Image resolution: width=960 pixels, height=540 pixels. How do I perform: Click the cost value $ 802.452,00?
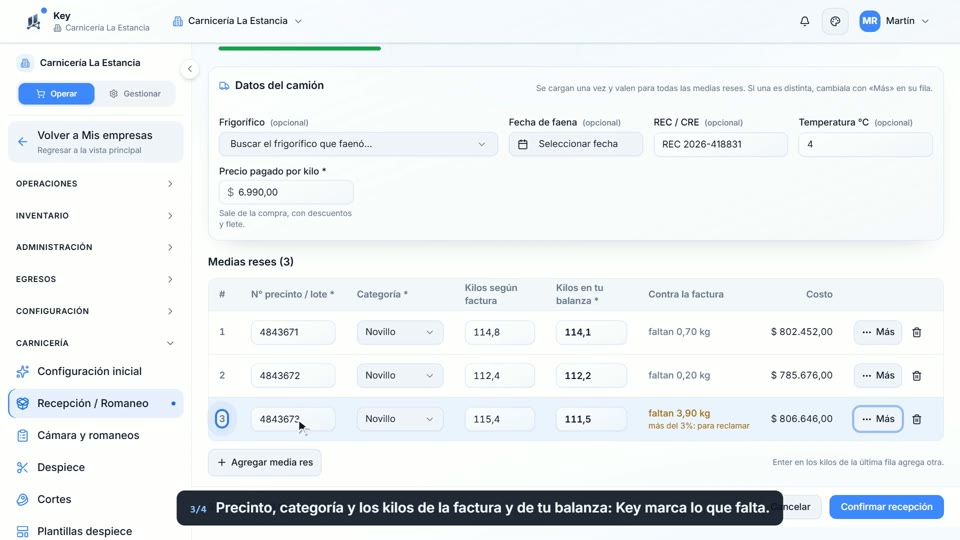pyautogui.click(x=801, y=332)
